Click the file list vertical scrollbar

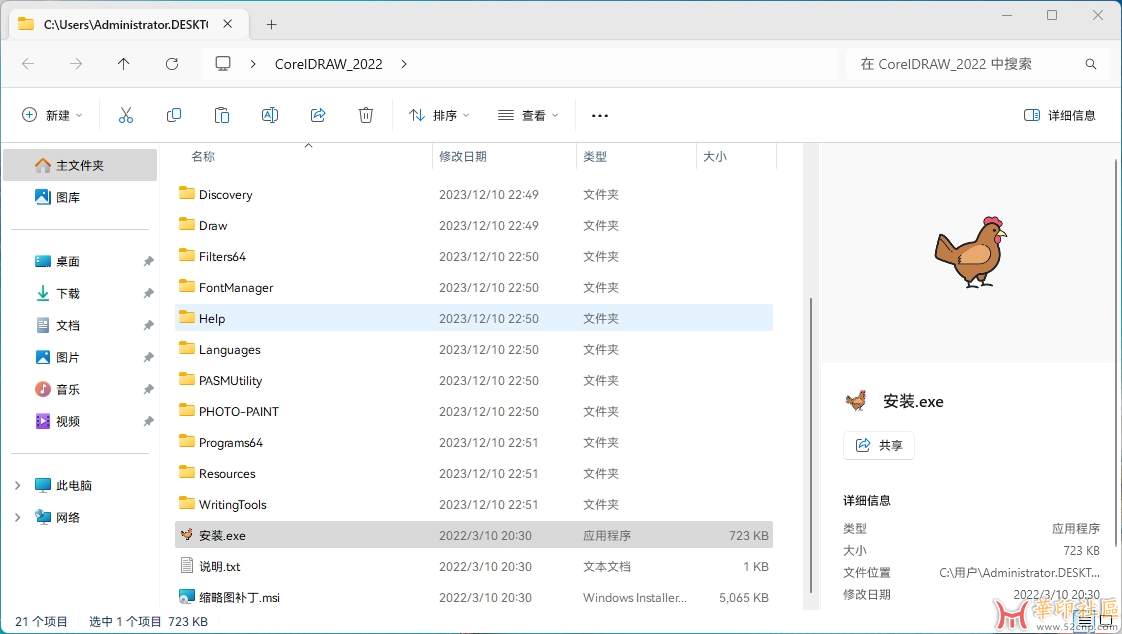tap(810, 445)
